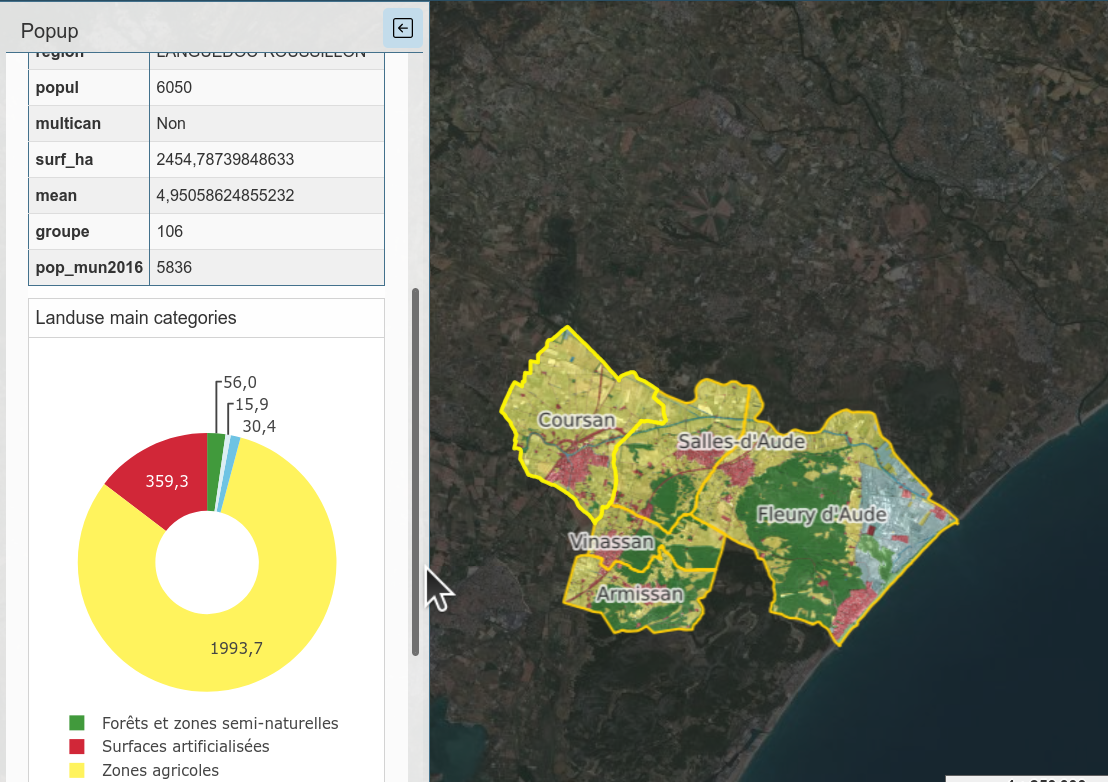Click the multican field label
The width and height of the screenshot is (1108, 782).
point(68,124)
